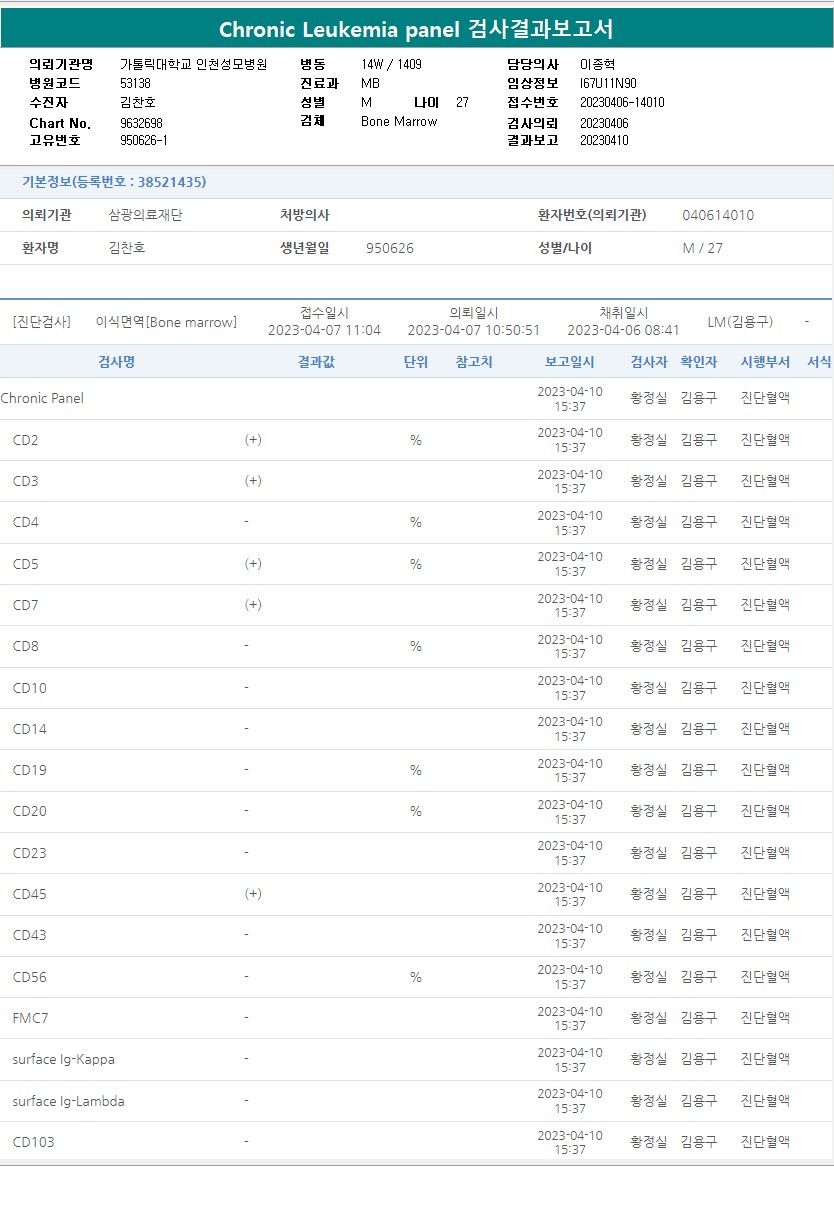This screenshot has width=834, height=1222.
Task: Click the 진단검사 bracket label
Action: (x=42, y=322)
